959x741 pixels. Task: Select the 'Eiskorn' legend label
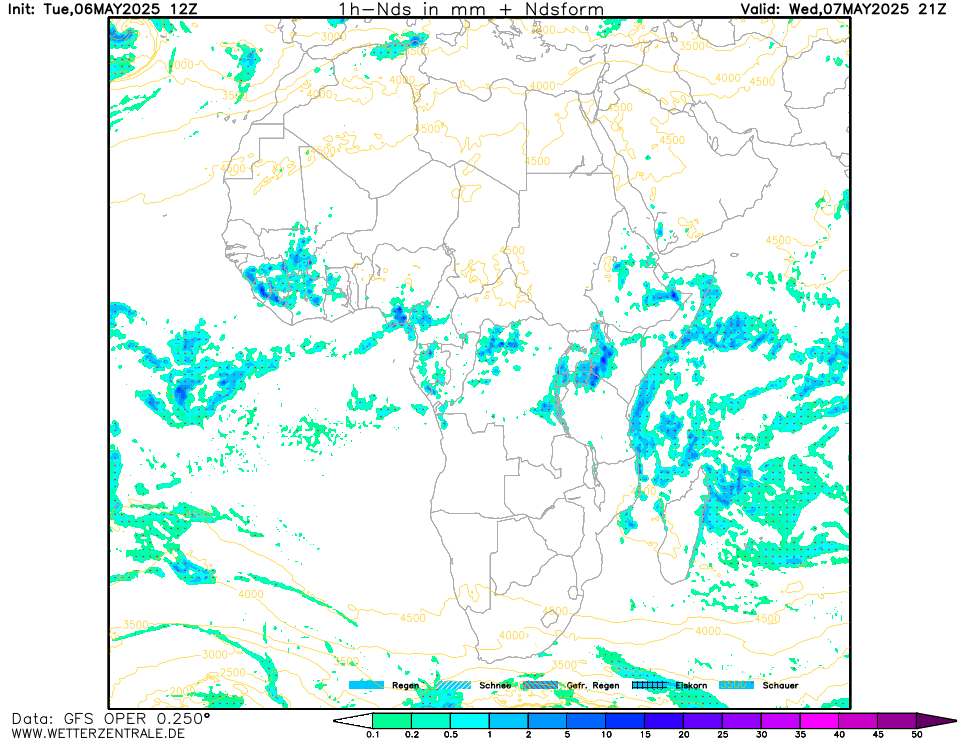coord(691,685)
